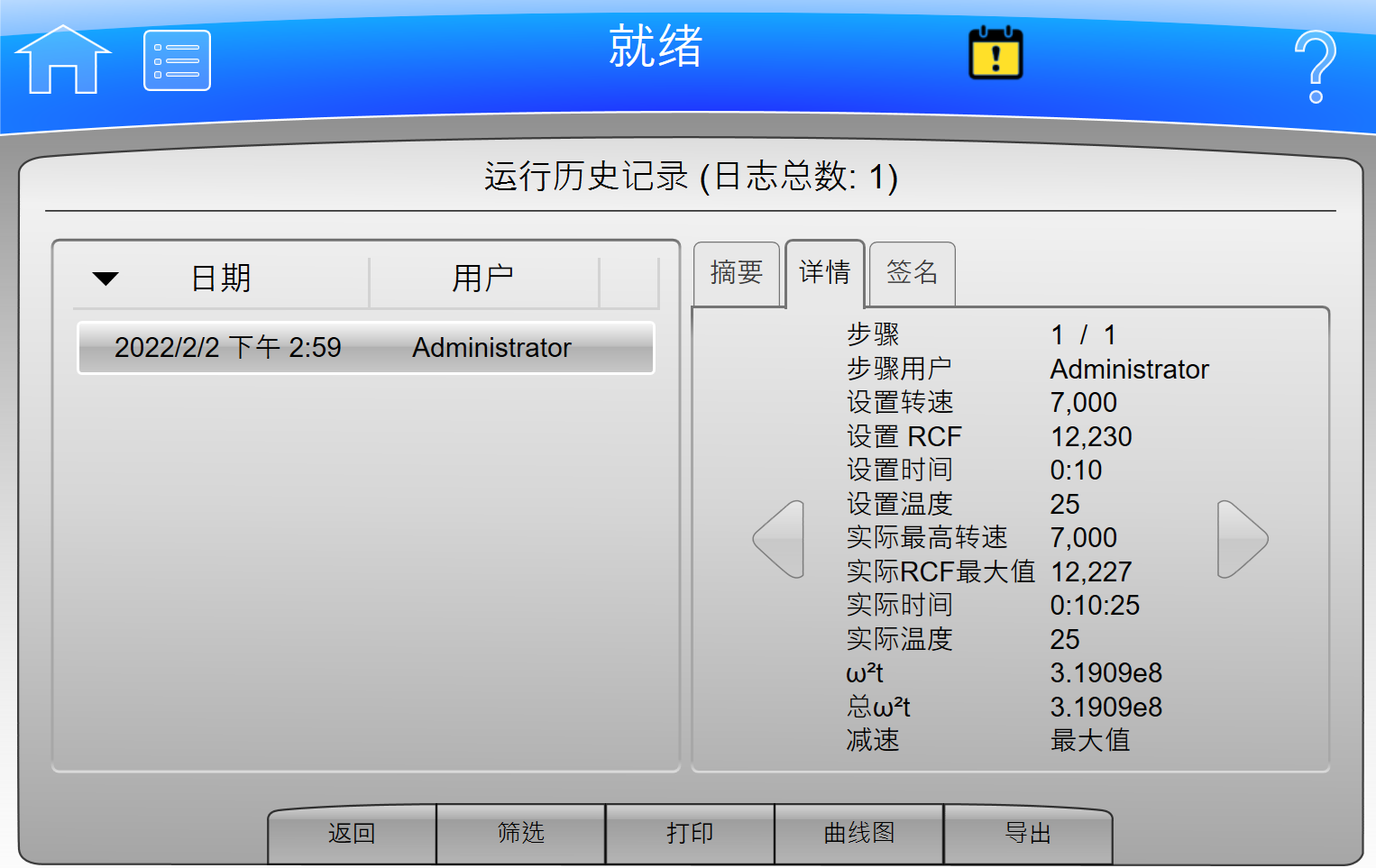Open the list menu icon

[177, 60]
